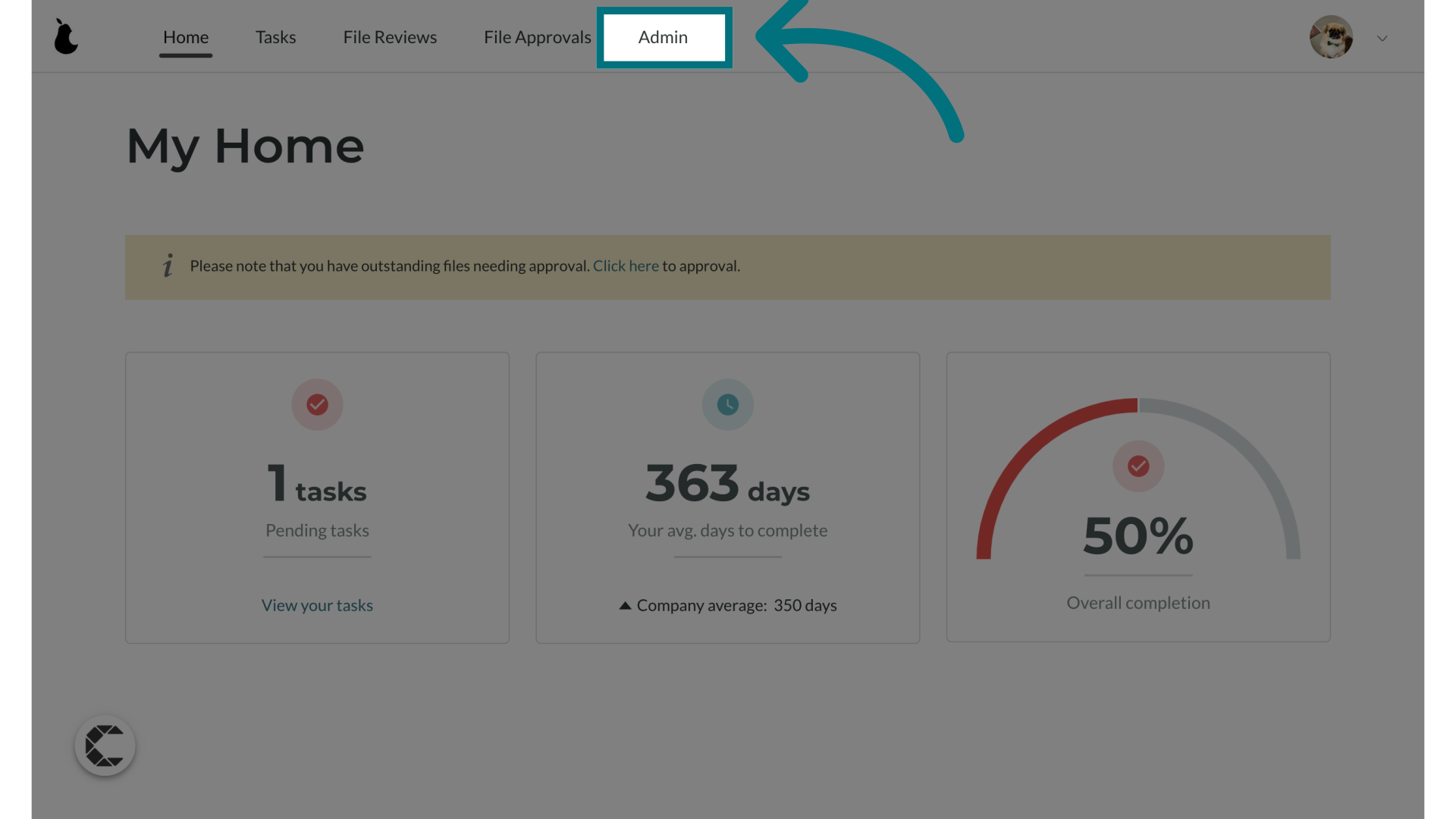The width and height of the screenshot is (1456, 819).
Task: Click View your tasks hyperlink
Action: 317,605
